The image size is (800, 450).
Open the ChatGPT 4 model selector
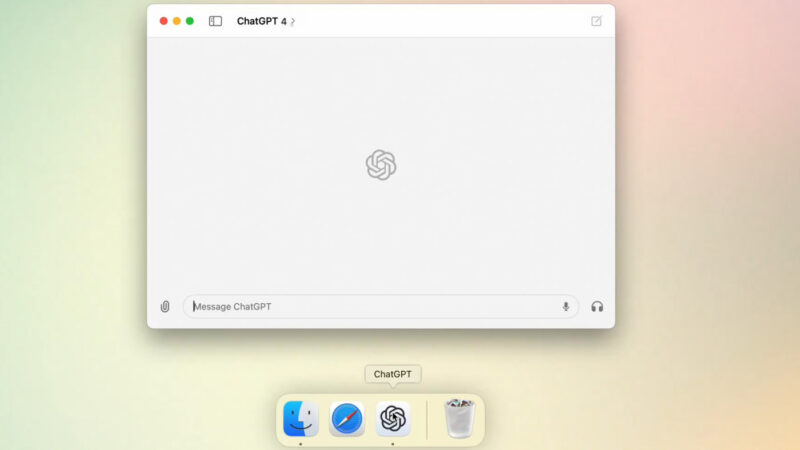(x=266, y=21)
